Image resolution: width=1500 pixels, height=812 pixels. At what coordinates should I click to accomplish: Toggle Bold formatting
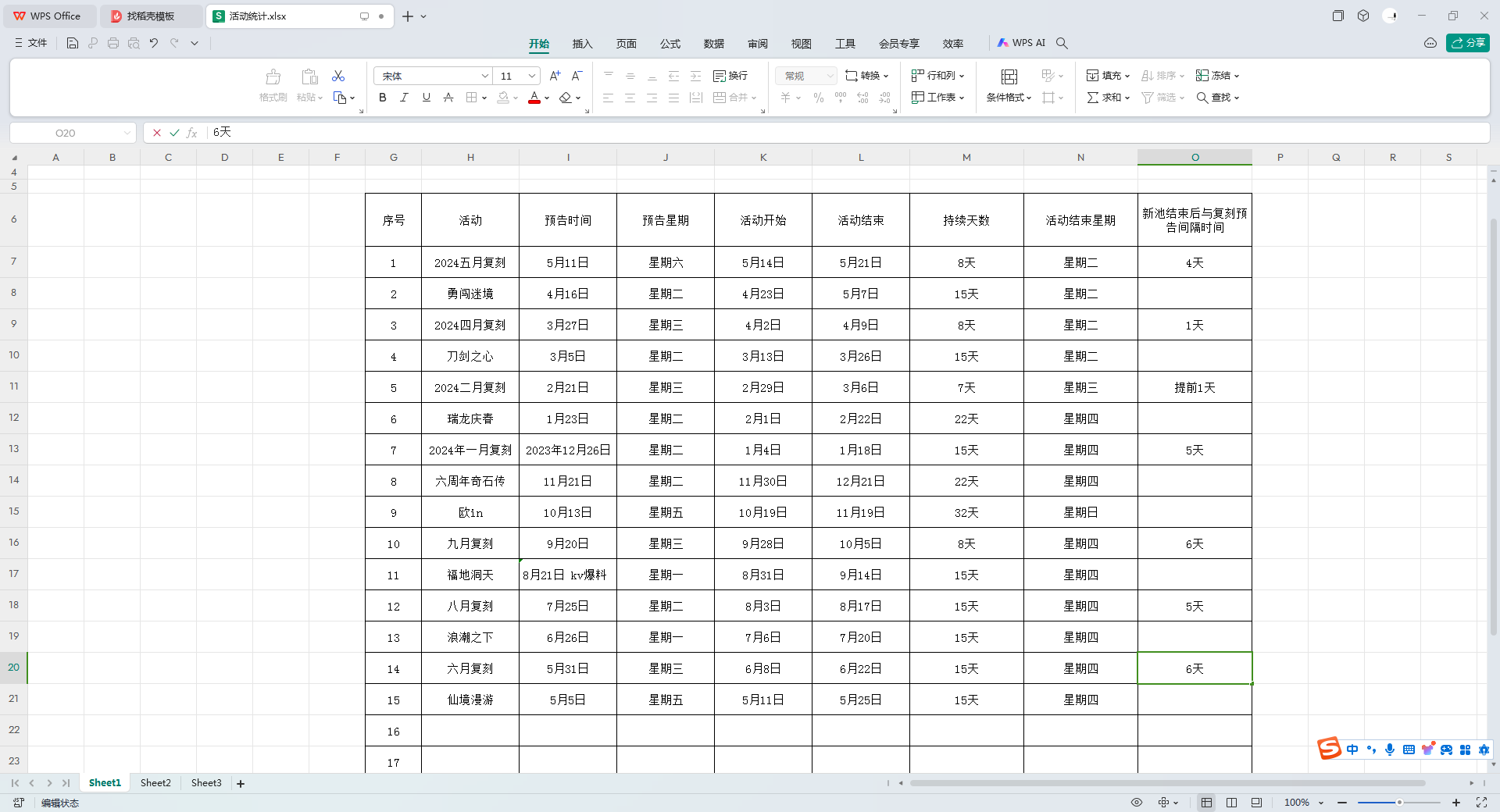pyautogui.click(x=382, y=98)
